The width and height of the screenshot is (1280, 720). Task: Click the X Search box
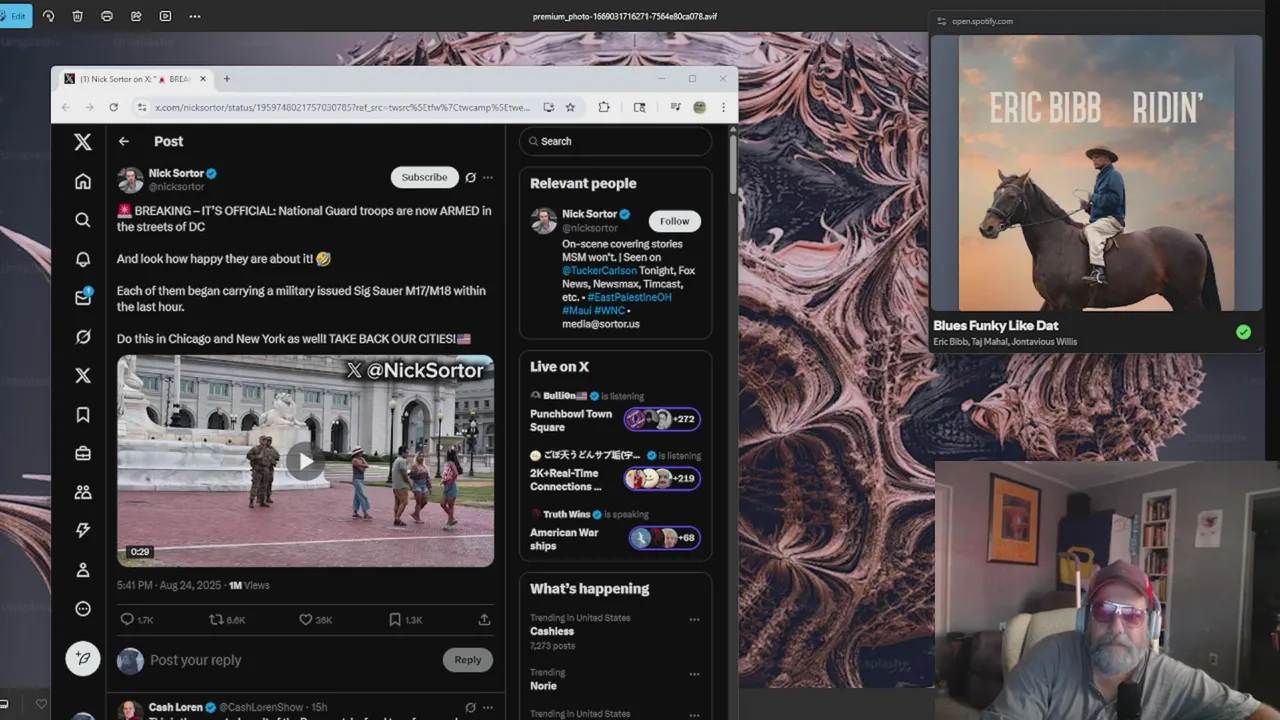tap(615, 141)
